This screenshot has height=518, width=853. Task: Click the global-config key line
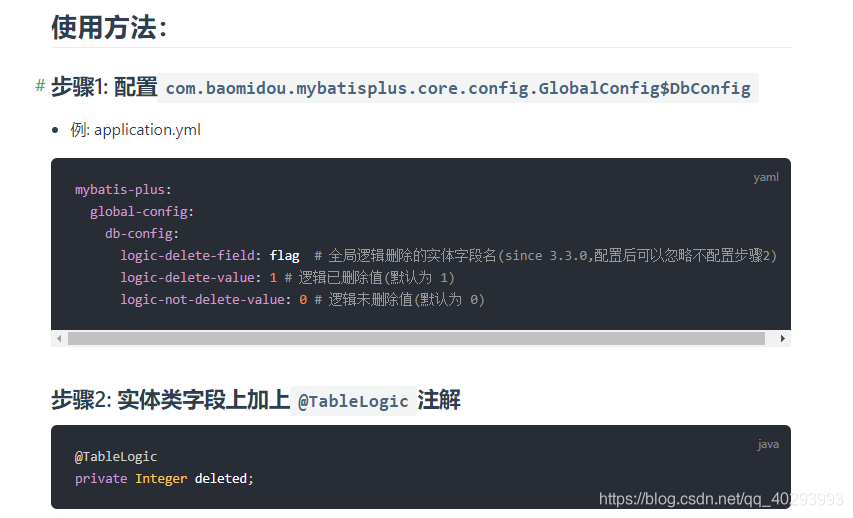tap(141, 212)
